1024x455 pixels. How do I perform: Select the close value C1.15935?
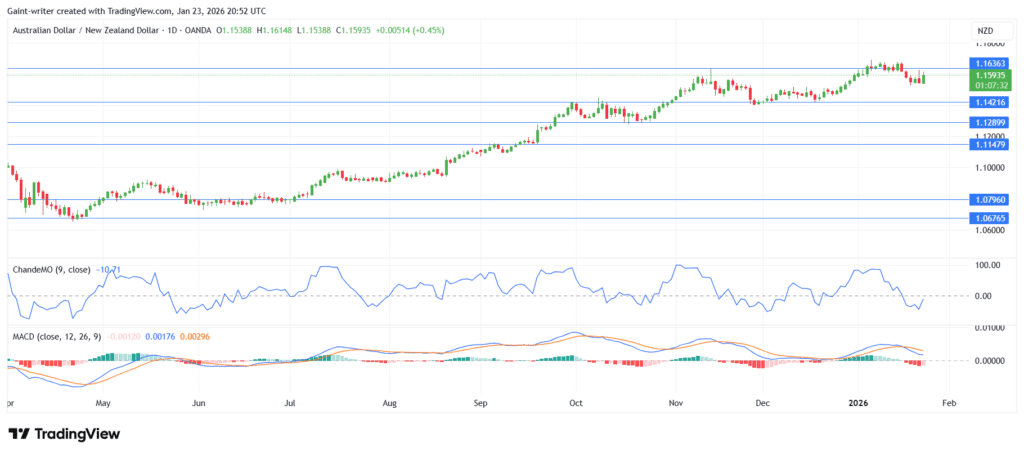point(353,31)
